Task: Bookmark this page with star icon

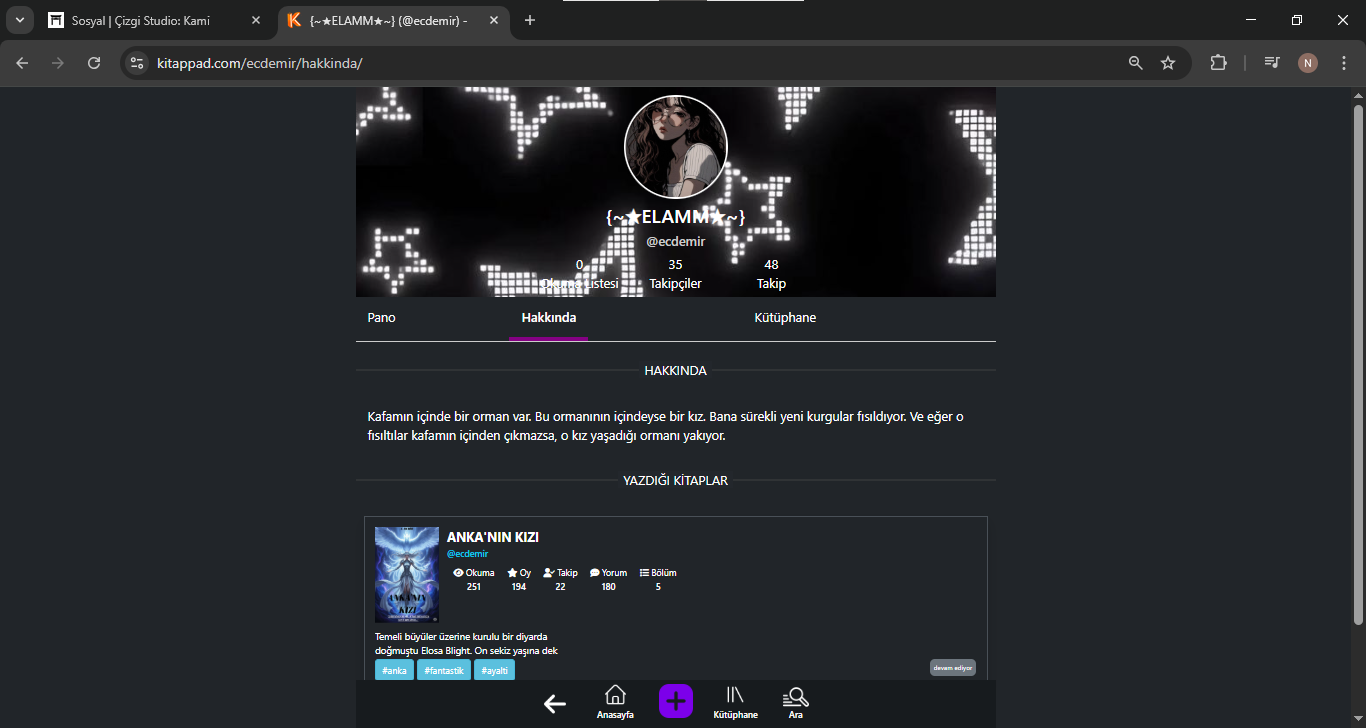Action: [x=1168, y=63]
